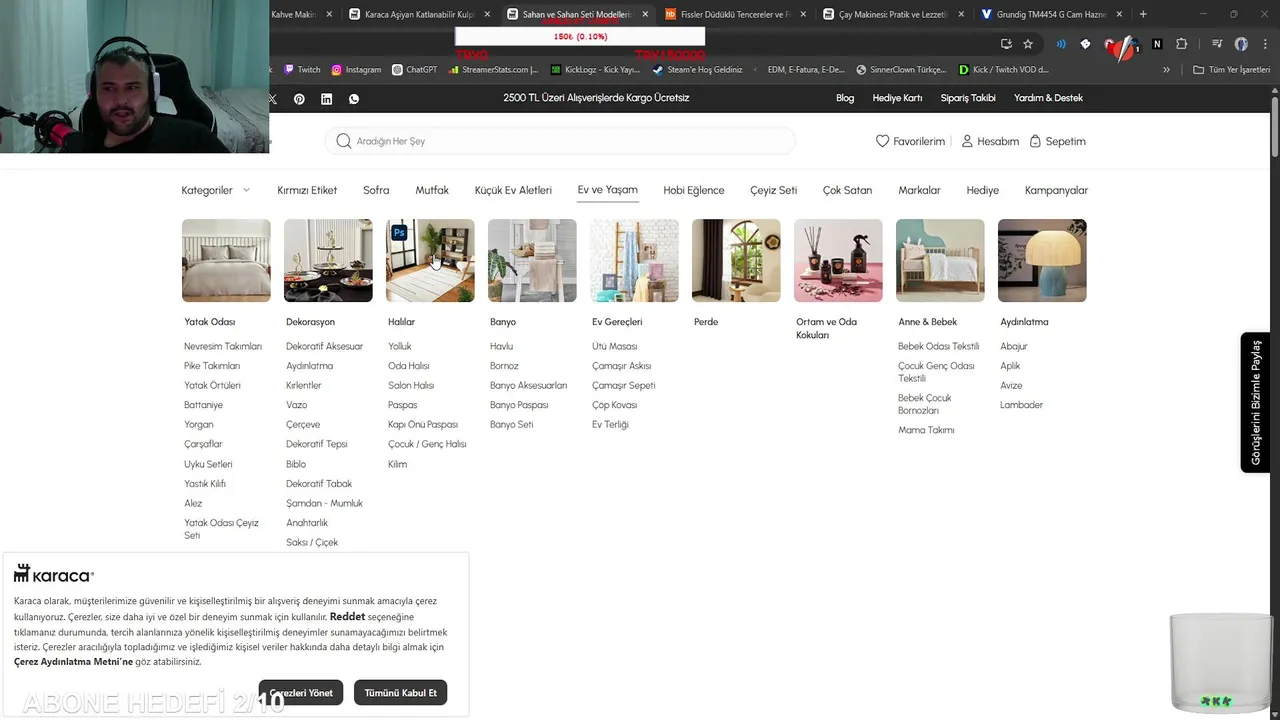Click Tümünü Kabul Et button
Screen dimensions: 1280x720
tap(400, 693)
